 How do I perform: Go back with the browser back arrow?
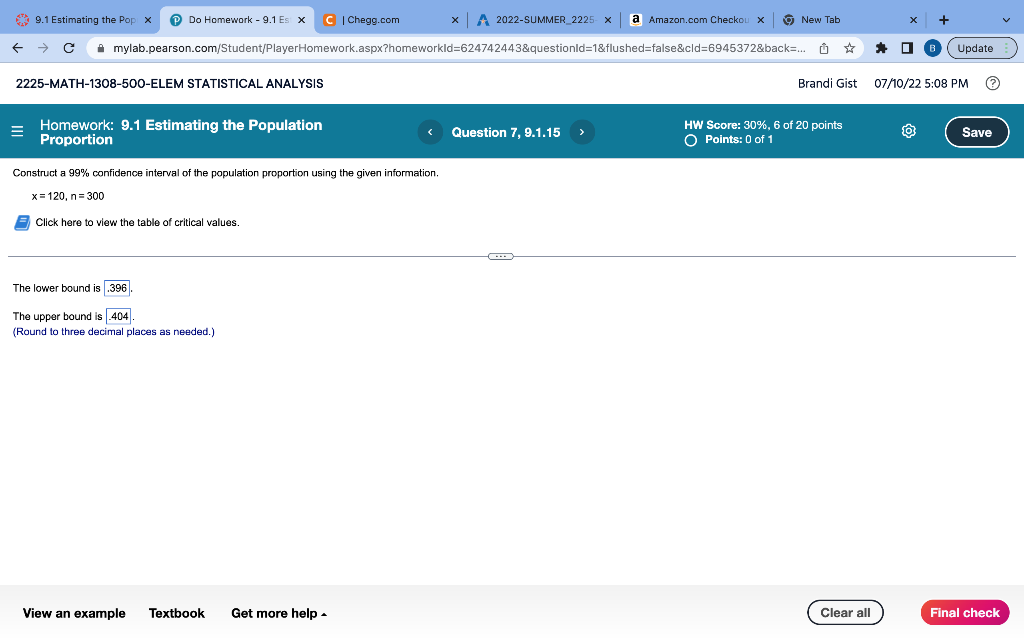18,48
